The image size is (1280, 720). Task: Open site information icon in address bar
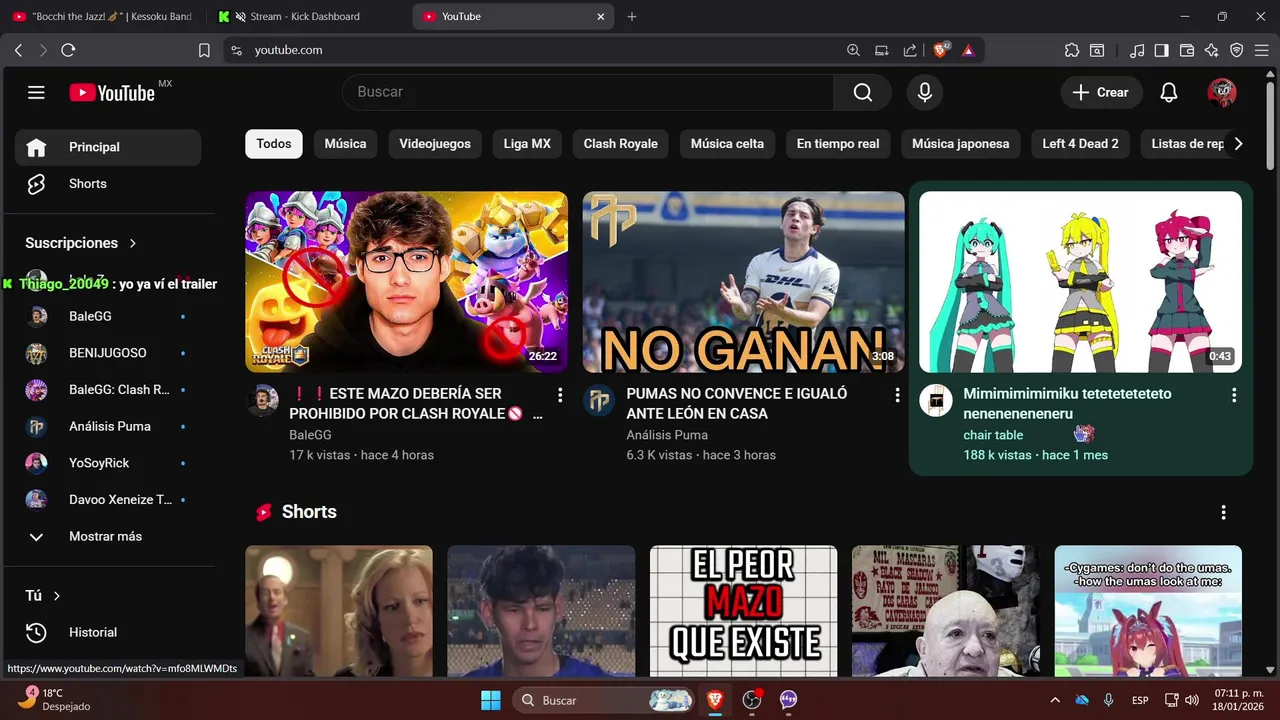pyautogui.click(x=236, y=50)
